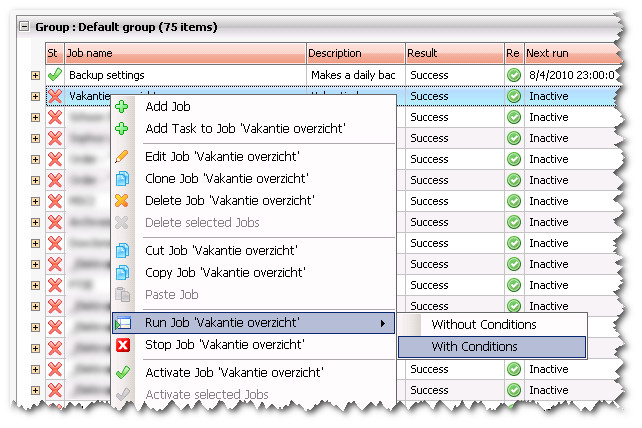Click pencil icon beside Edit Job
Image resolution: width=642 pixels, height=428 pixels.
tap(122, 157)
